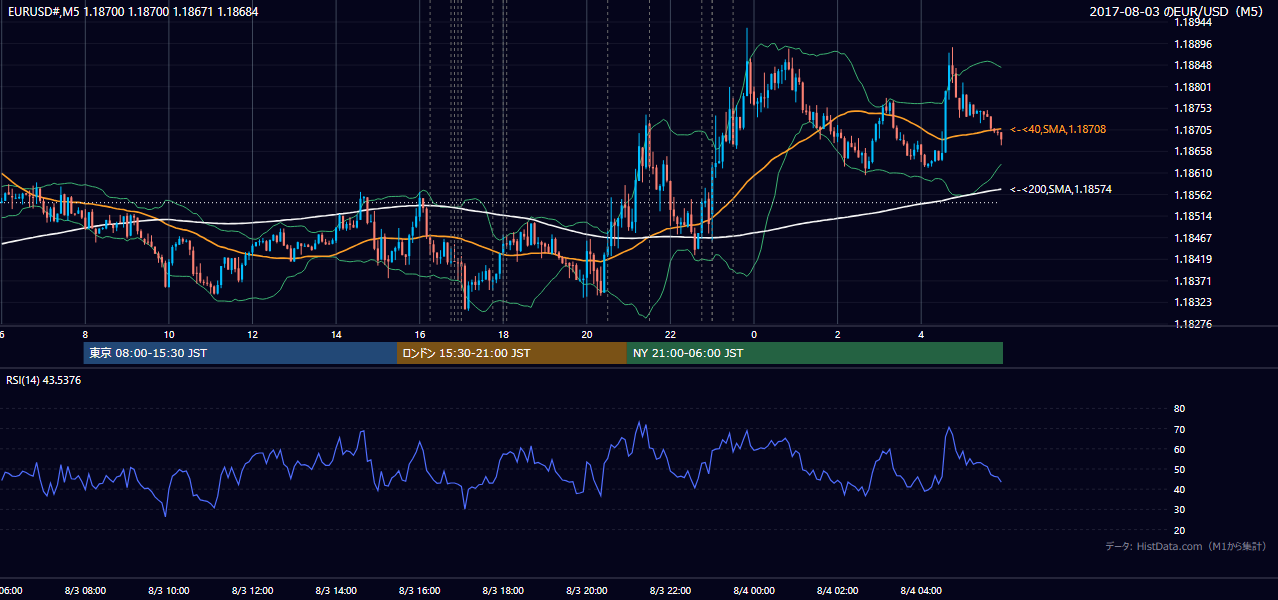
Task: Click price level 1.18467 on axis
Action: 1192,238
